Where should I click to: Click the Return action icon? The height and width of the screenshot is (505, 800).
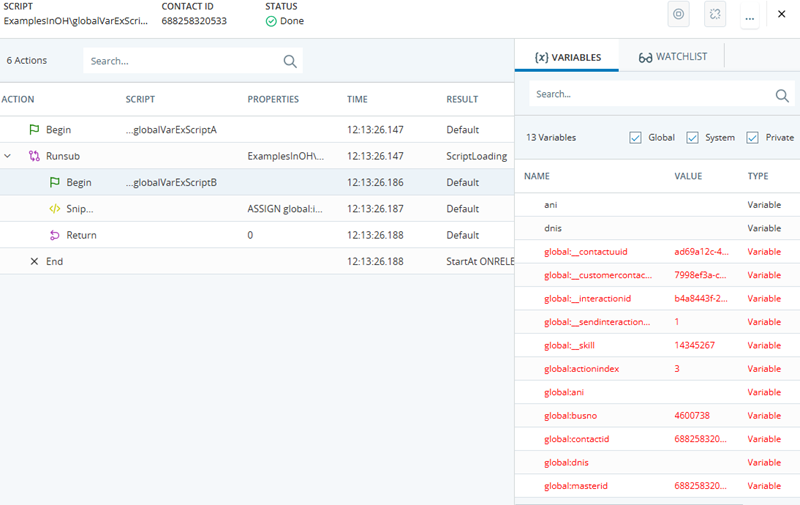(55, 235)
